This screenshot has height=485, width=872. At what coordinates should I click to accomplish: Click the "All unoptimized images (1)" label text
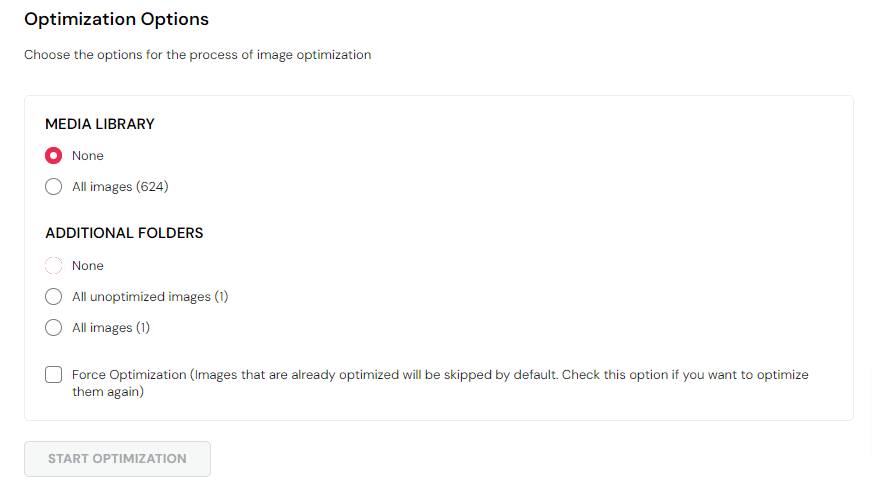click(150, 297)
